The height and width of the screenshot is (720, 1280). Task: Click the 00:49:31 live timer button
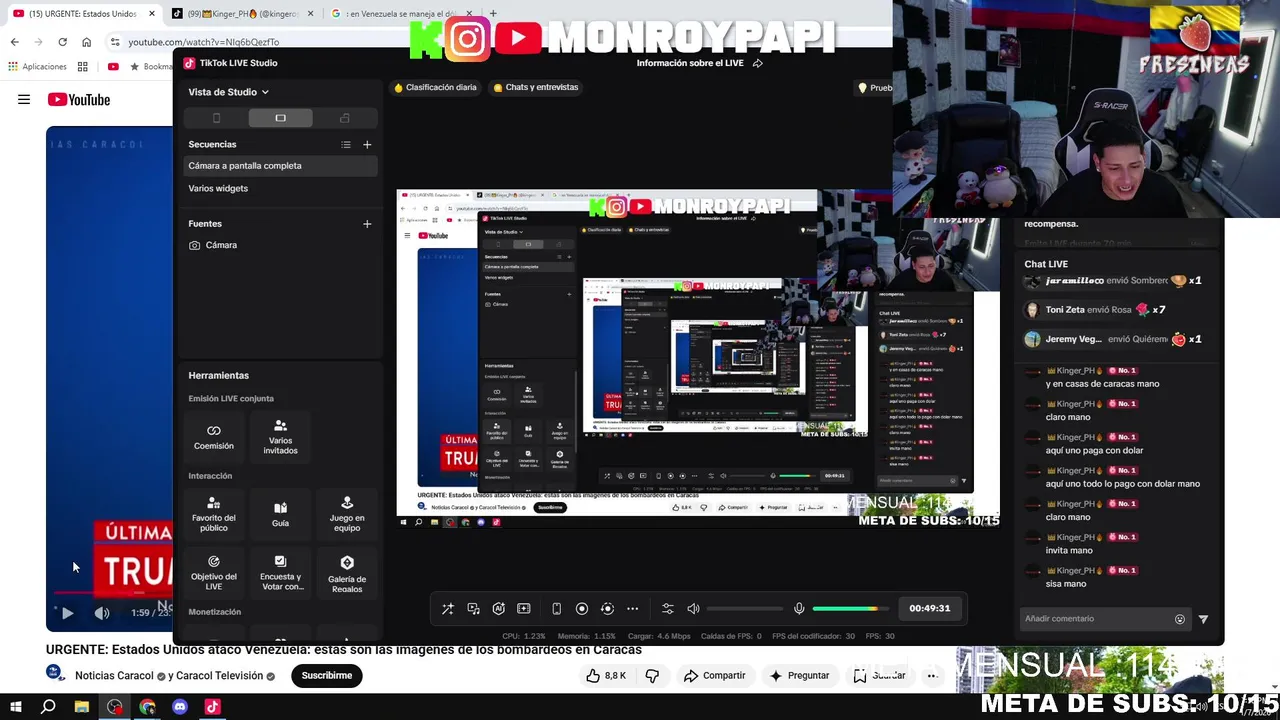pos(930,608)
